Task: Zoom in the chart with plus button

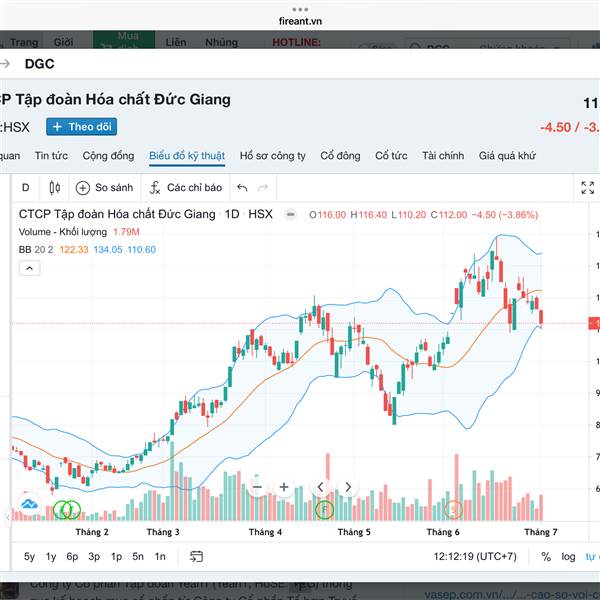Action: (284, 487)
